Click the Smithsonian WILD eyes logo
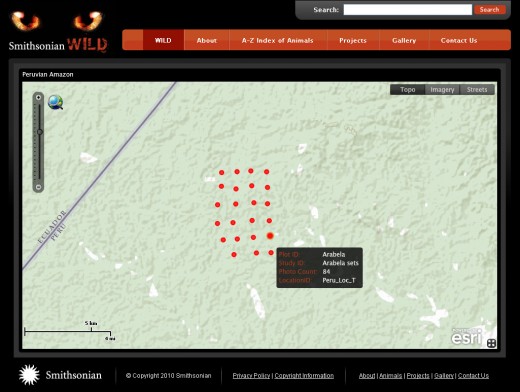The image size is (520, 392). click(x=58, y=32)
